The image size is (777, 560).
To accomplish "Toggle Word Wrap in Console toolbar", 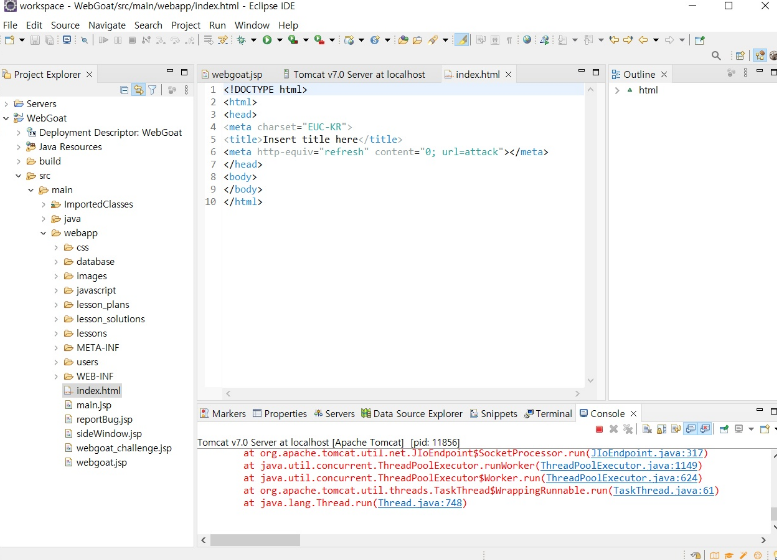I will click(x=675, y=429).
